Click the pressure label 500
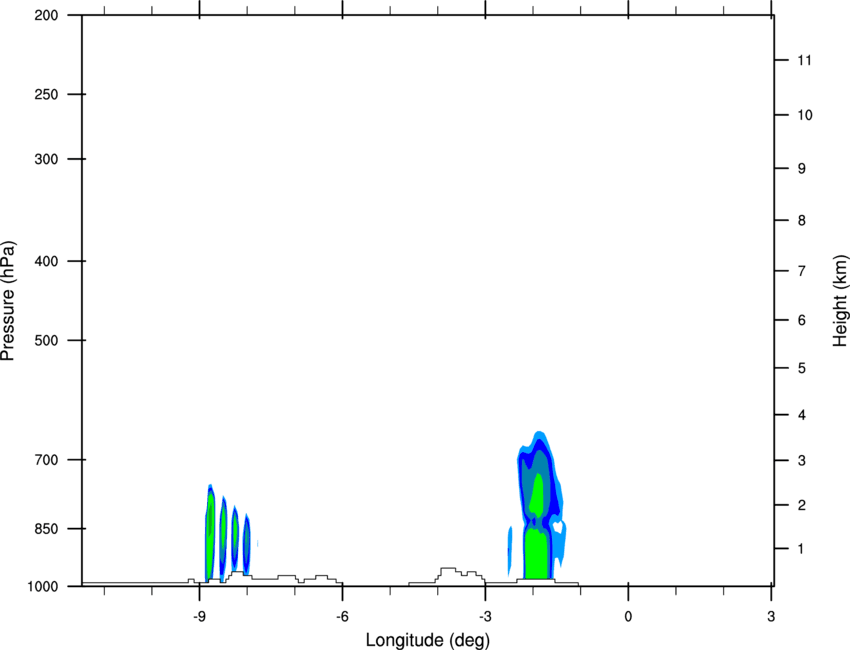The image size is (850, 650). pos(46,340)
